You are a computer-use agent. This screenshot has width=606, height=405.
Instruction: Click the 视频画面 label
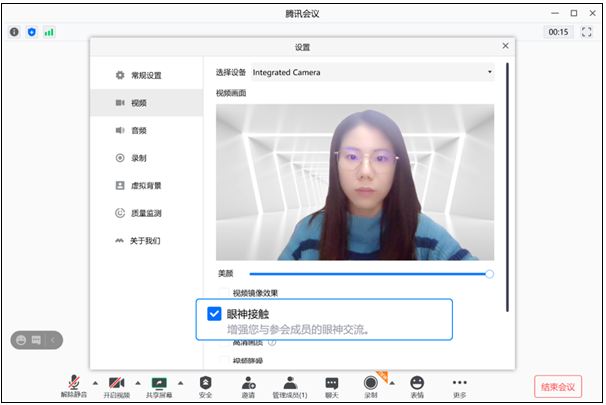point(231,93)
